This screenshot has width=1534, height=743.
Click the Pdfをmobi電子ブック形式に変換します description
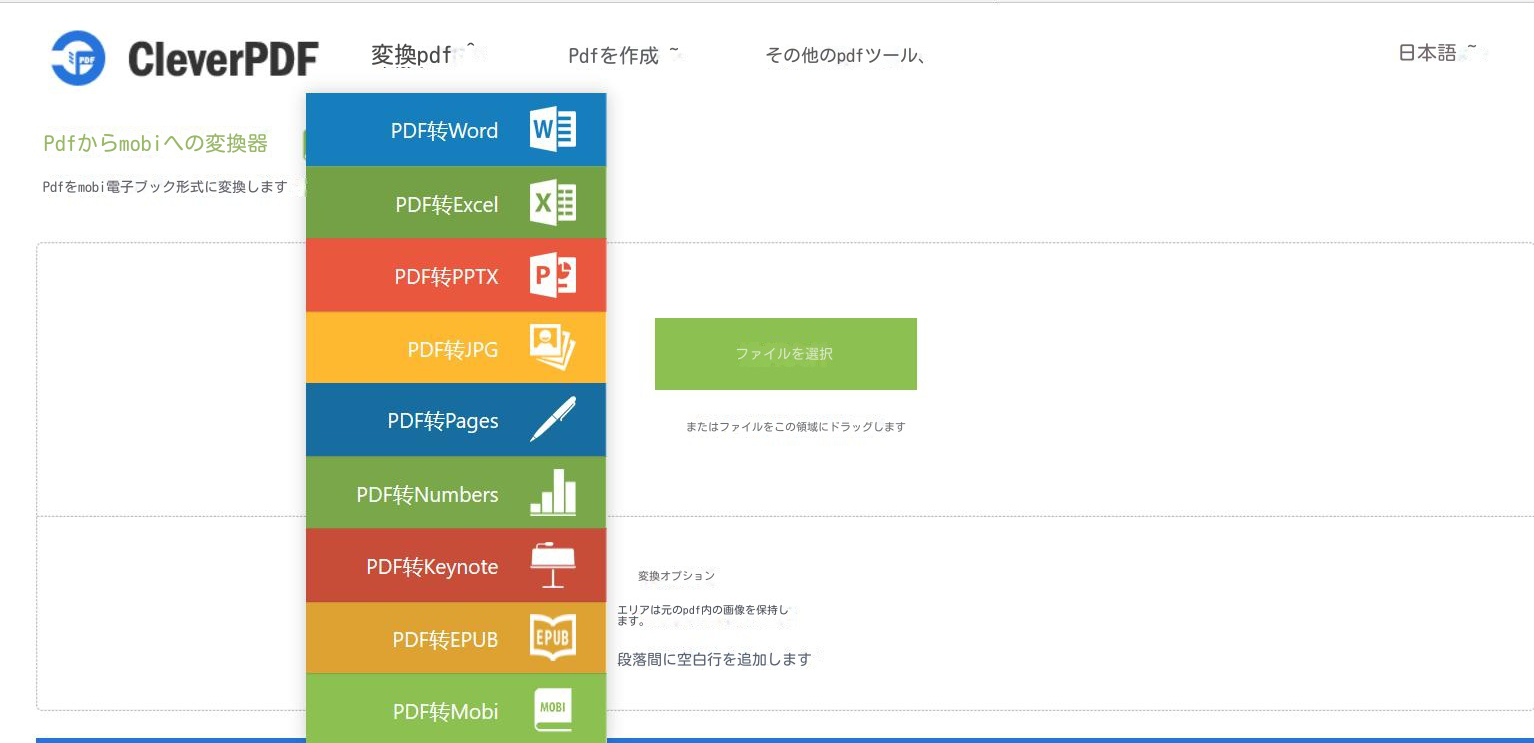(x=165, y=187)
